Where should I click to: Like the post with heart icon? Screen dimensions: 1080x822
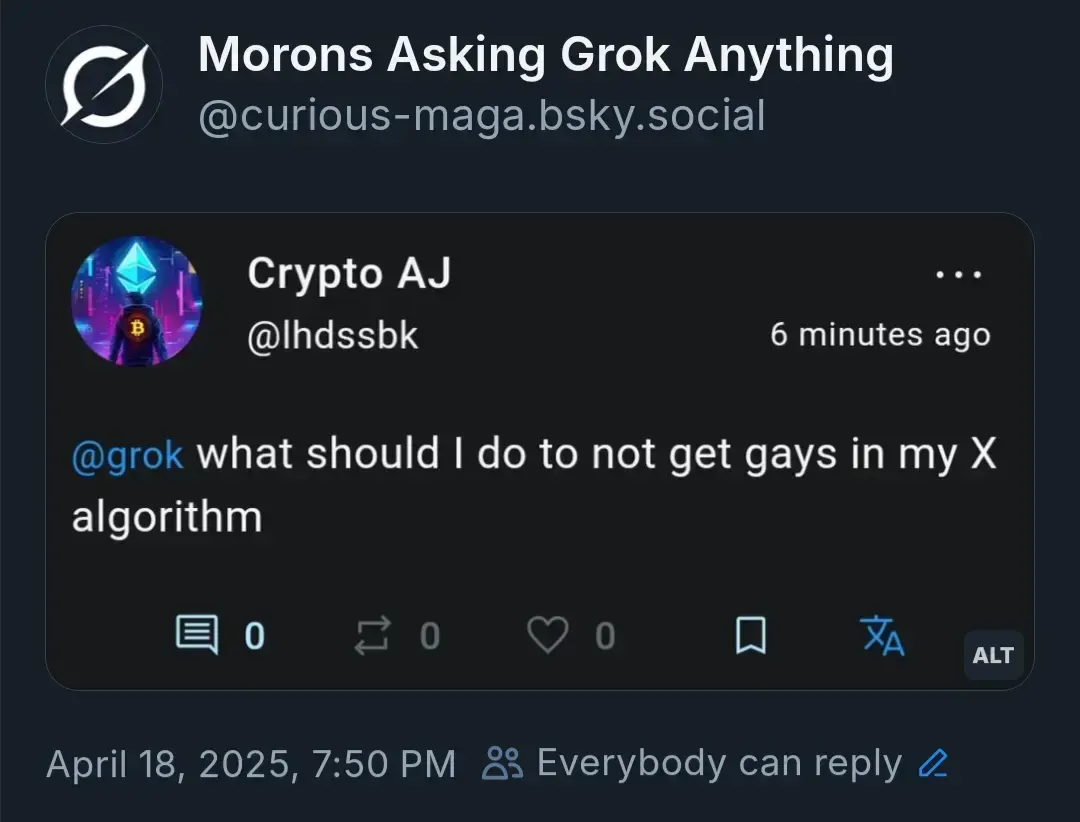tap(548, 635)
